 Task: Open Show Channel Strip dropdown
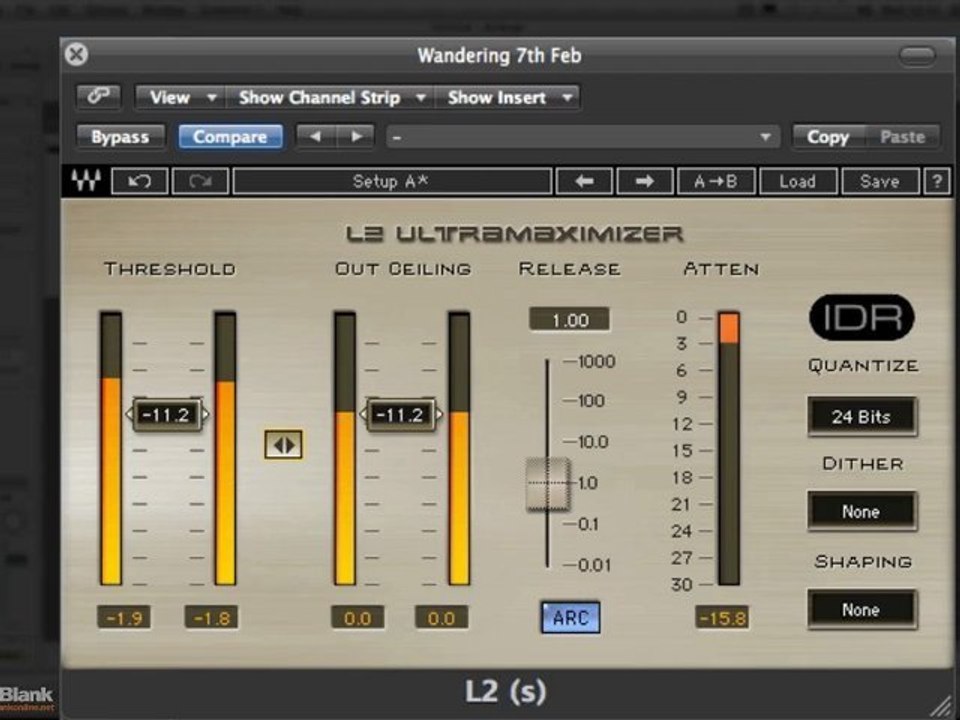click(331, 97)
